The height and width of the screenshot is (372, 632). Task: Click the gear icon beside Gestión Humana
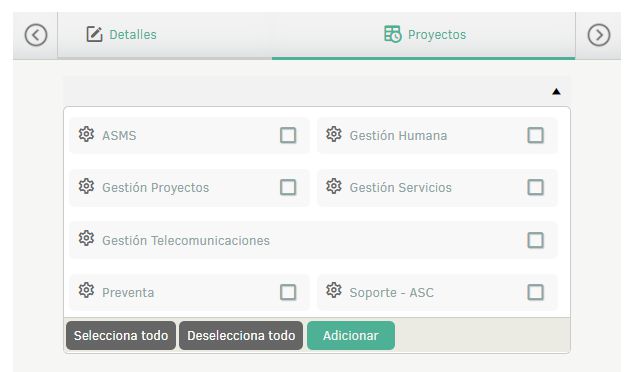tap(334, 134)
